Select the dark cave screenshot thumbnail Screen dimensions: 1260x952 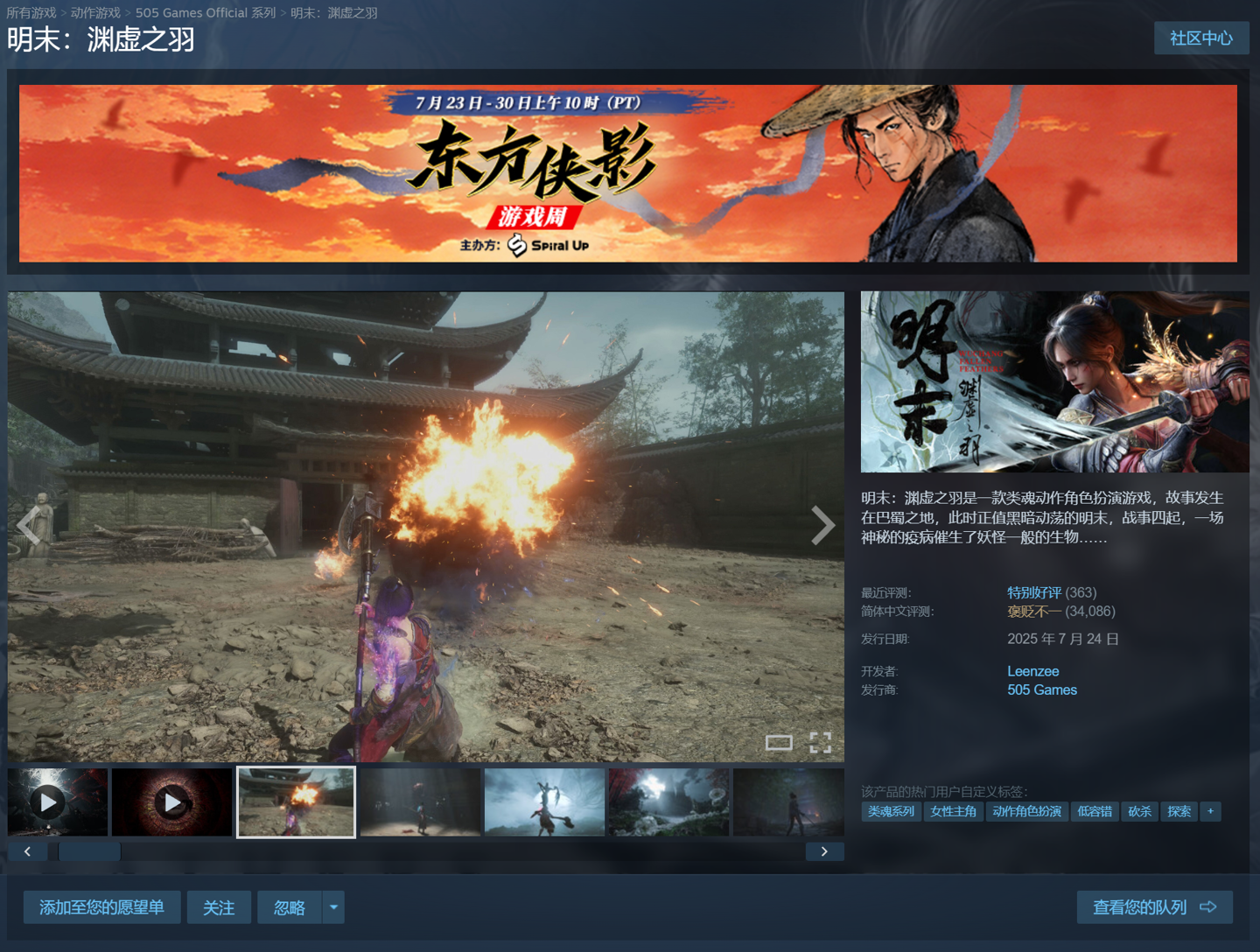point(420,801)
